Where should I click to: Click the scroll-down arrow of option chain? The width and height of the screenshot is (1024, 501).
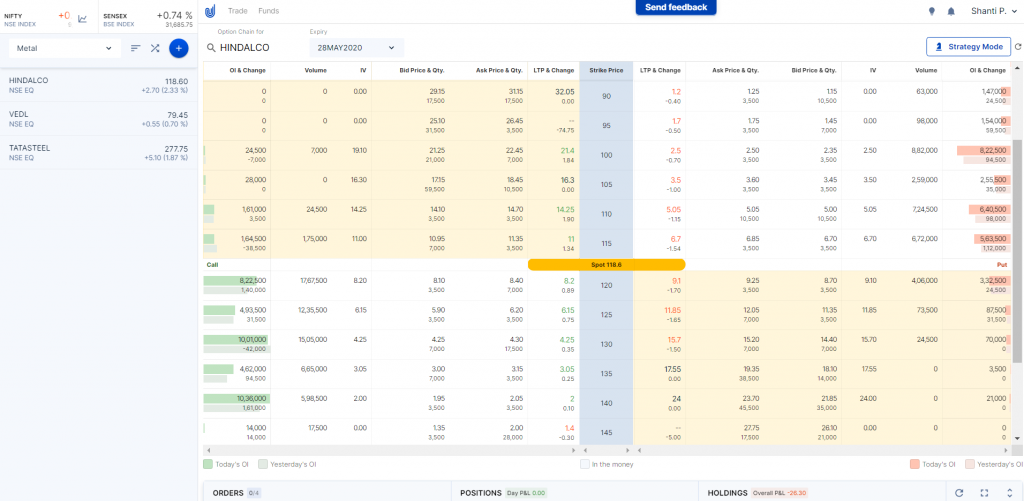pos(1017,440)
